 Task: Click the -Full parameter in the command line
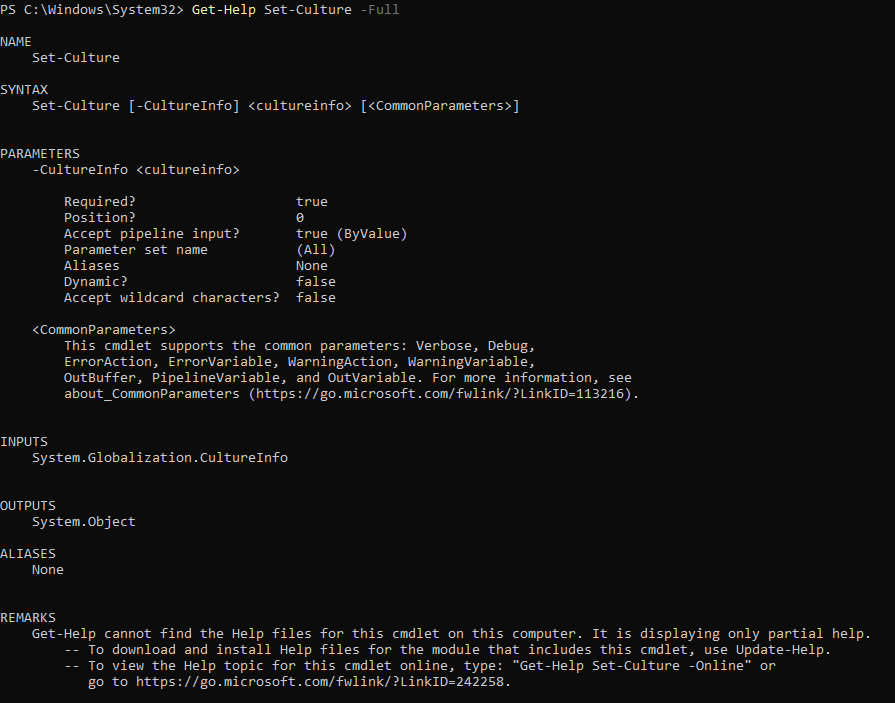380,10
